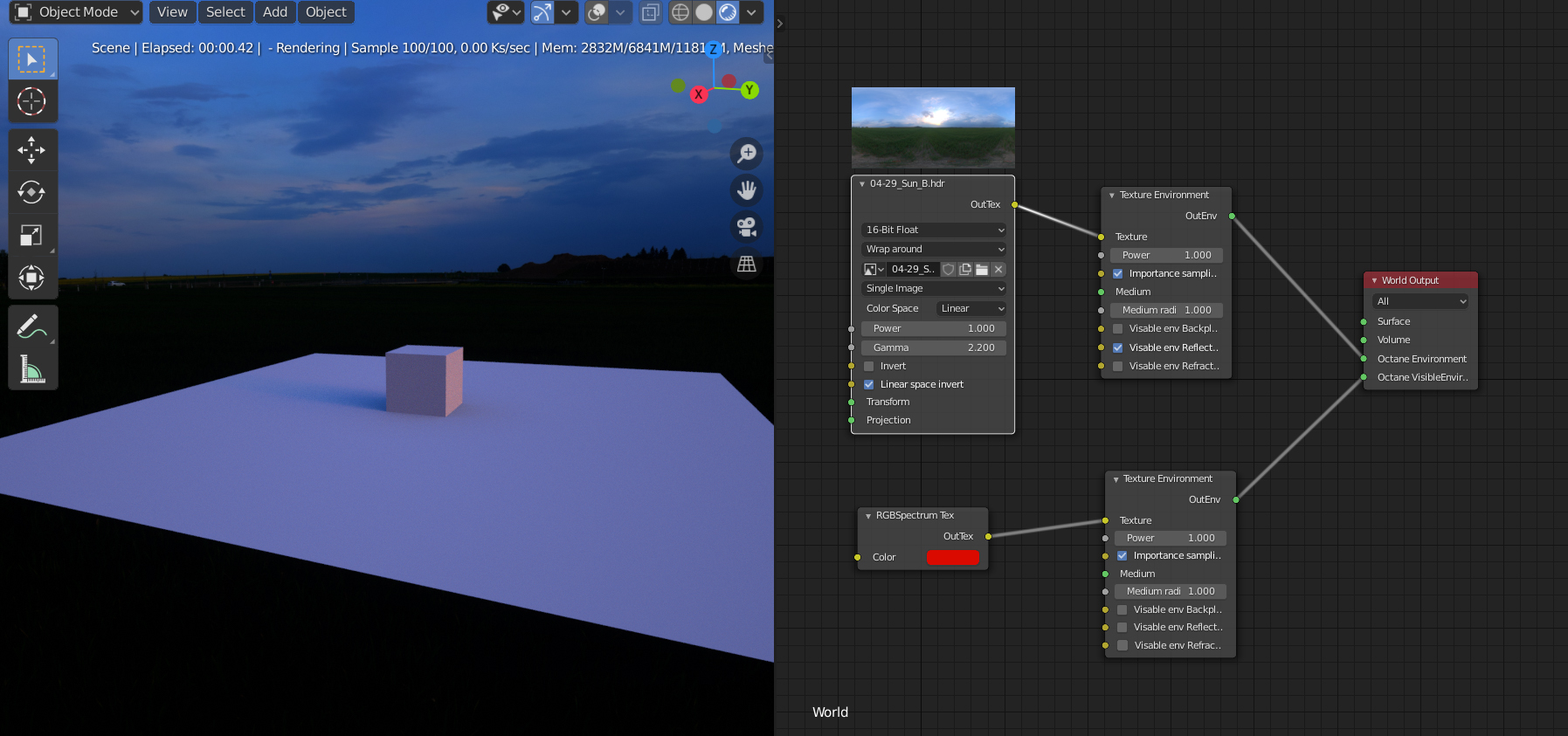
Task: Activate the Measure ruler tool
Action: (32, 368)
